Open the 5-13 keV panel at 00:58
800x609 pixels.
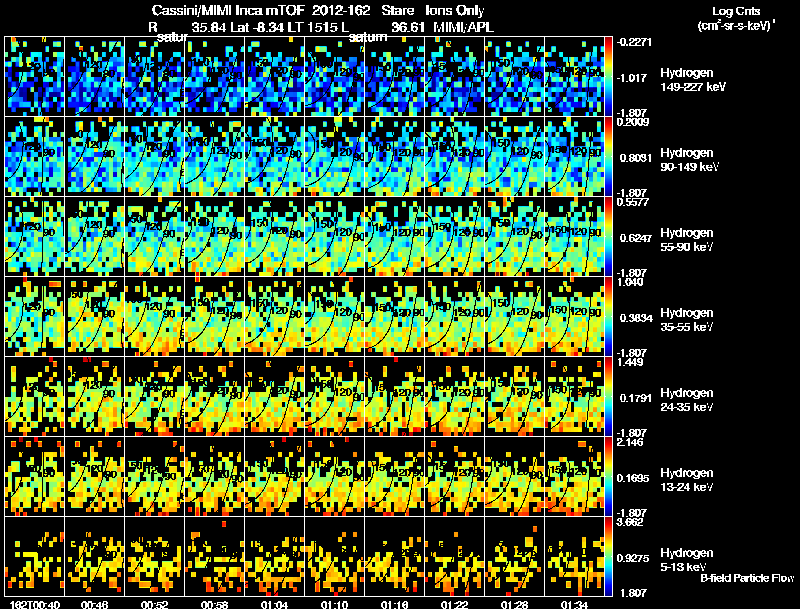point(214,556)
